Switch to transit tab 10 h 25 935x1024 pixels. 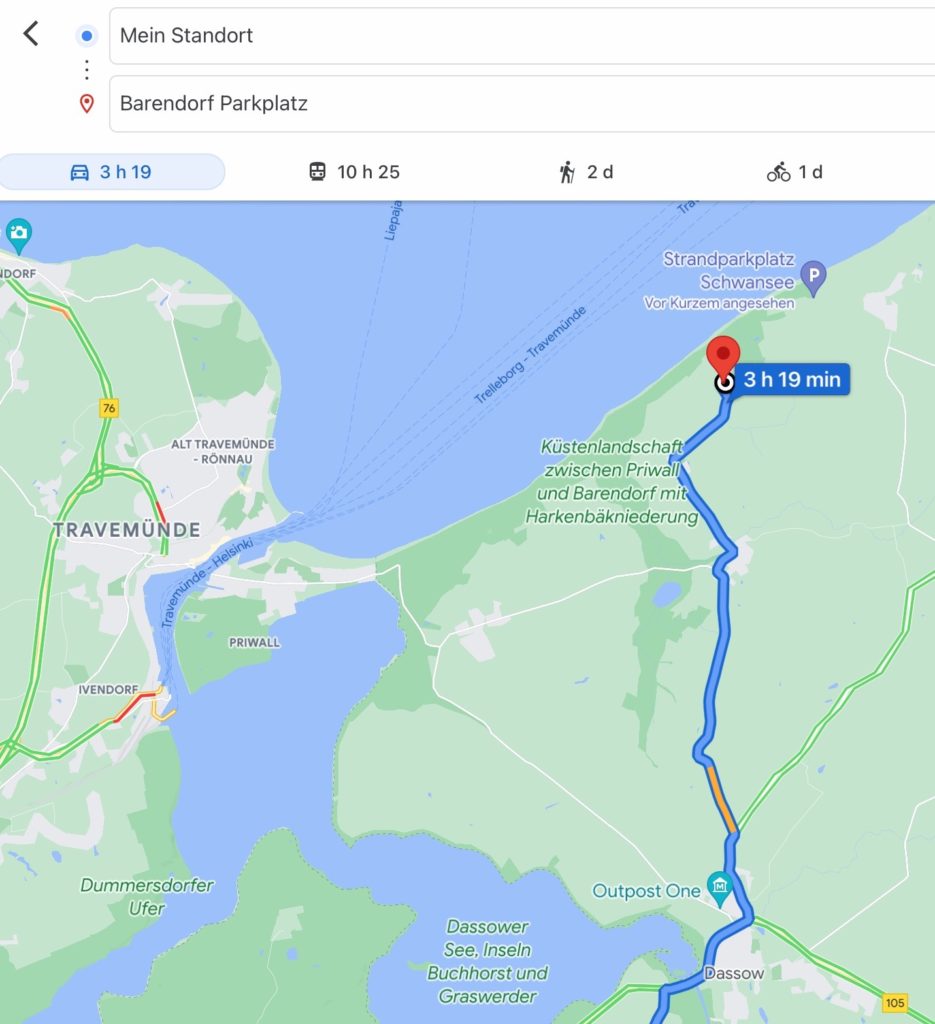click(354, 172)
